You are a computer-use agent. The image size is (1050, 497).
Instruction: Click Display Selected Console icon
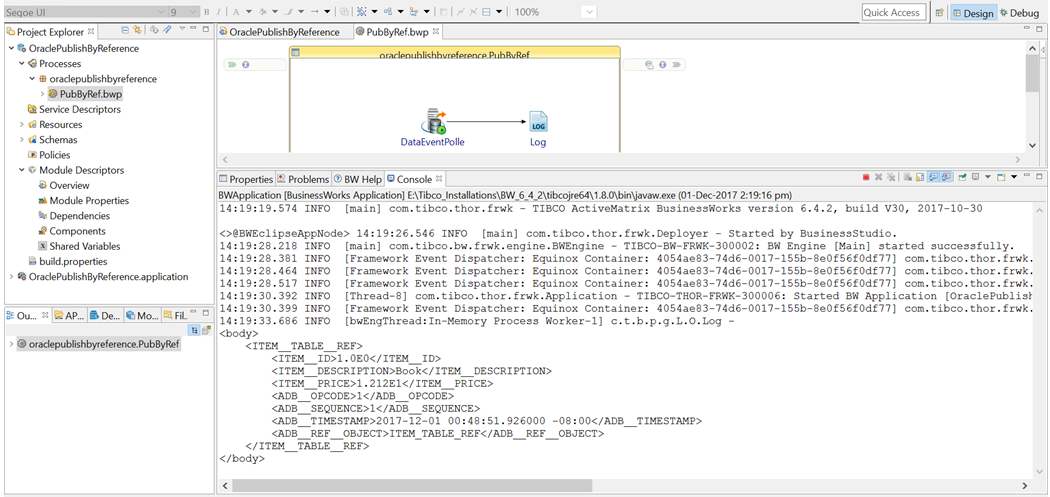pyautogui.click(x=975, y=177)
